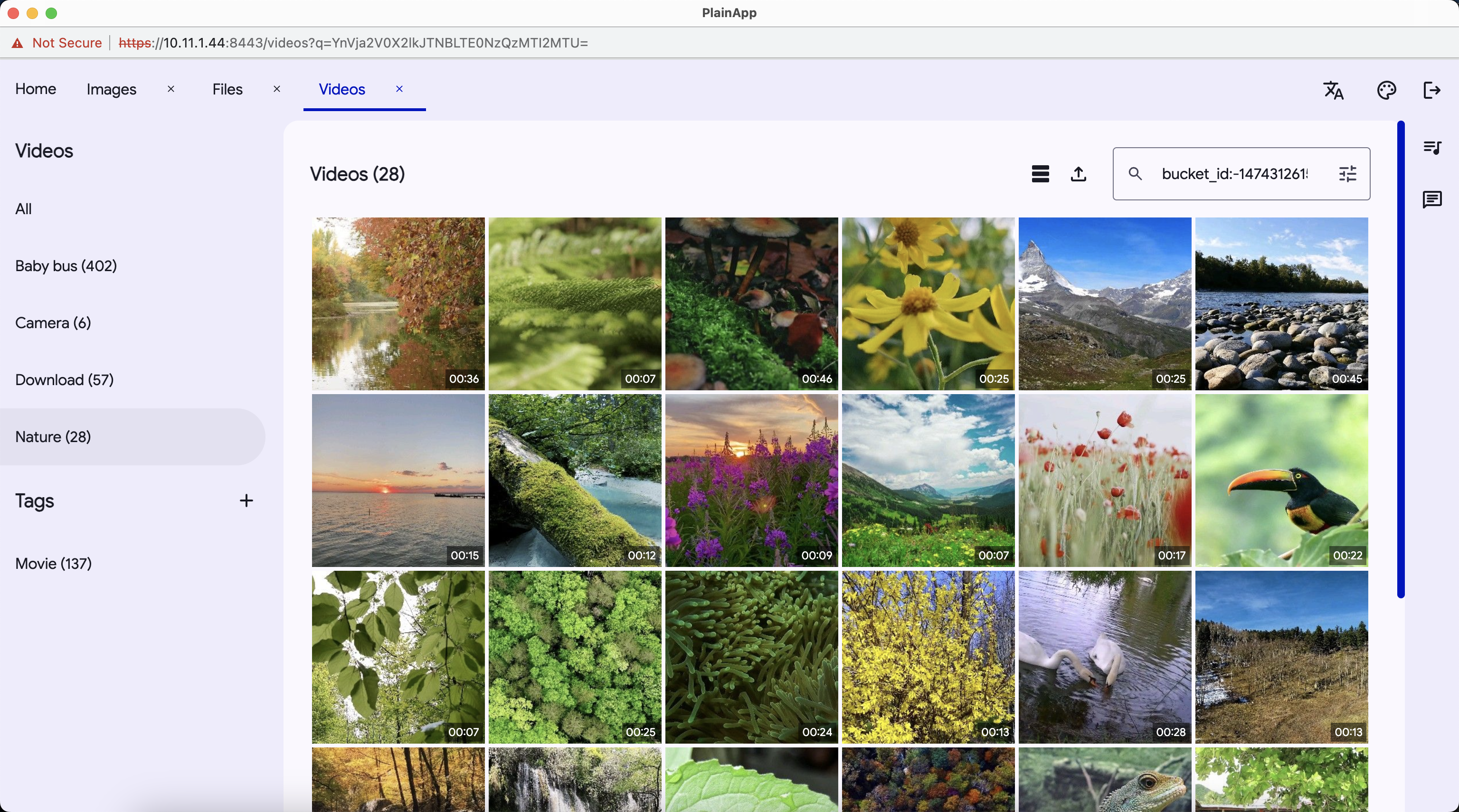Screen dimensions: 1459x812
Task: Click the upload videos icon
Action: pyautogui.click(x=1079, y=174)
